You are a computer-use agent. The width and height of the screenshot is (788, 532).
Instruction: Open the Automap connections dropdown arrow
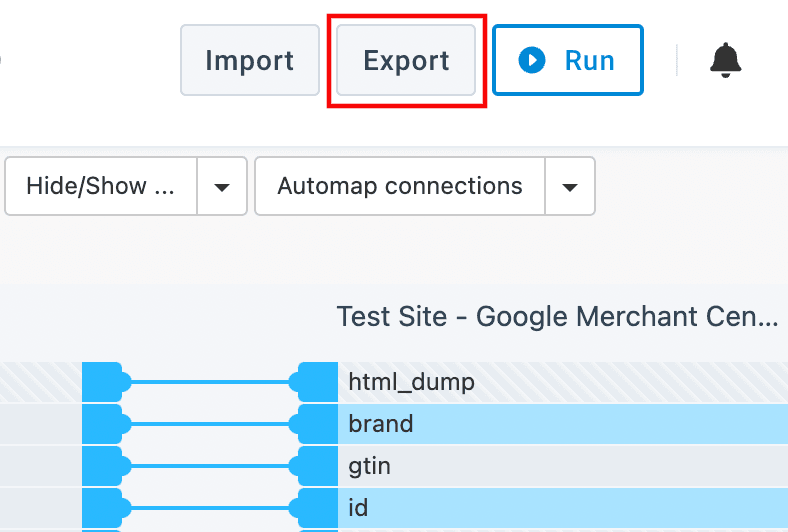[x=570, y=186]
